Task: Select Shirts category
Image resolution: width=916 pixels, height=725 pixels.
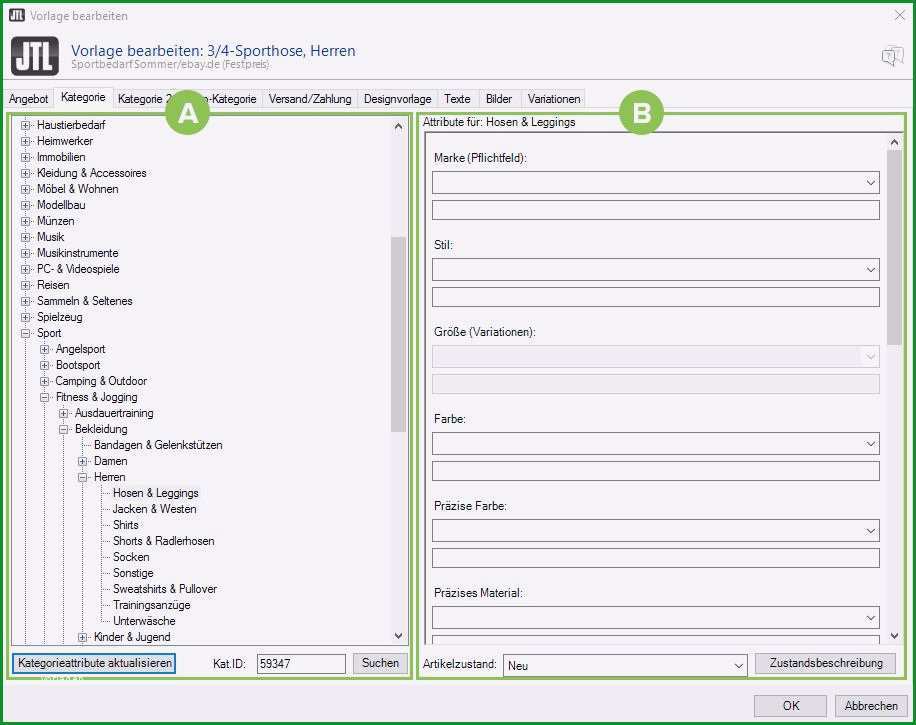Action: [126, 525]
